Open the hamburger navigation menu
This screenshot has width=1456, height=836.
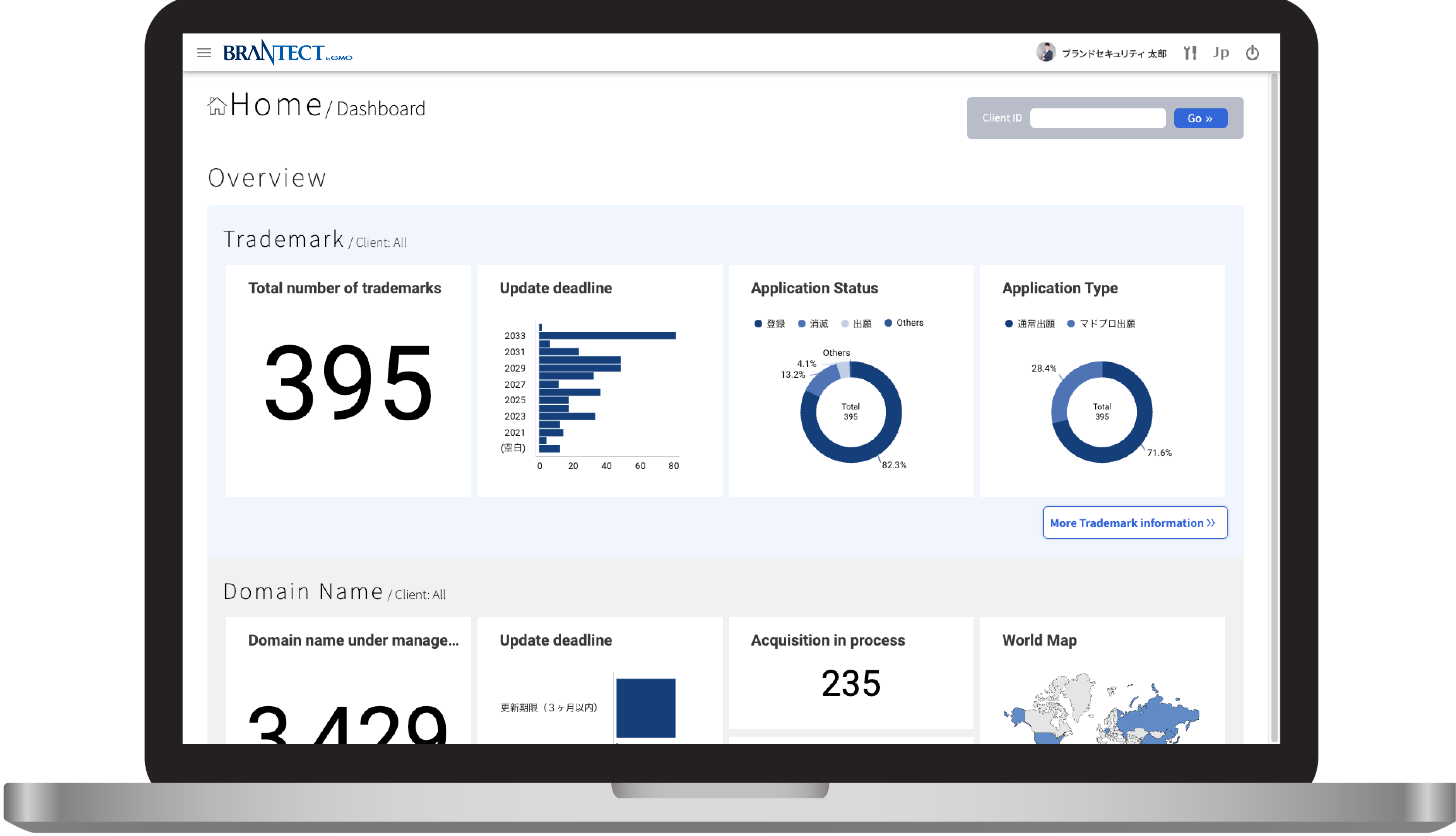pyautogui.click(x=204, y=53)
